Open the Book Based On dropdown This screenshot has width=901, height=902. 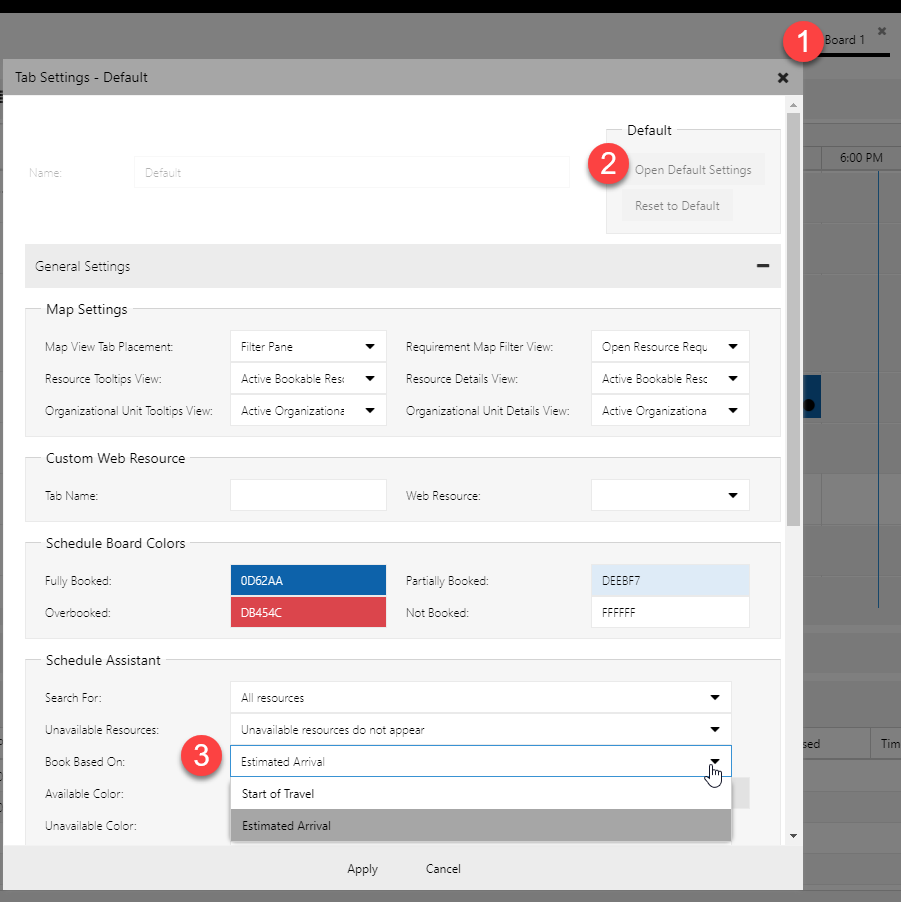(x=715, y=761)
